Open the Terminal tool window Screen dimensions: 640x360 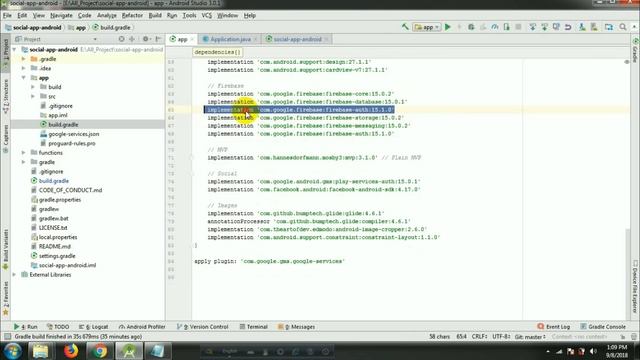pos(253,327)
